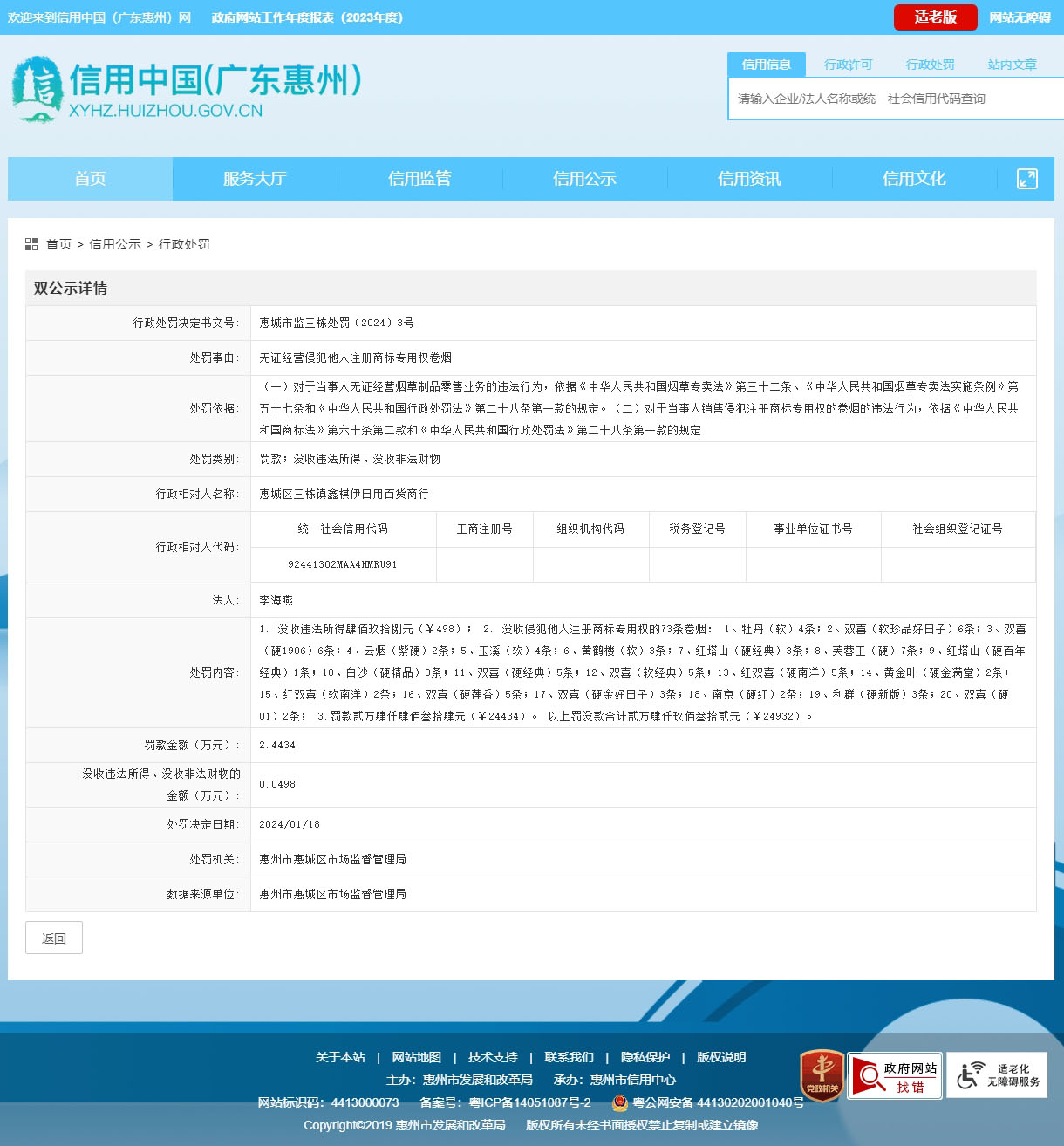Select the 行政许可 search tab

pyautogui.click(x=848, y=65)
